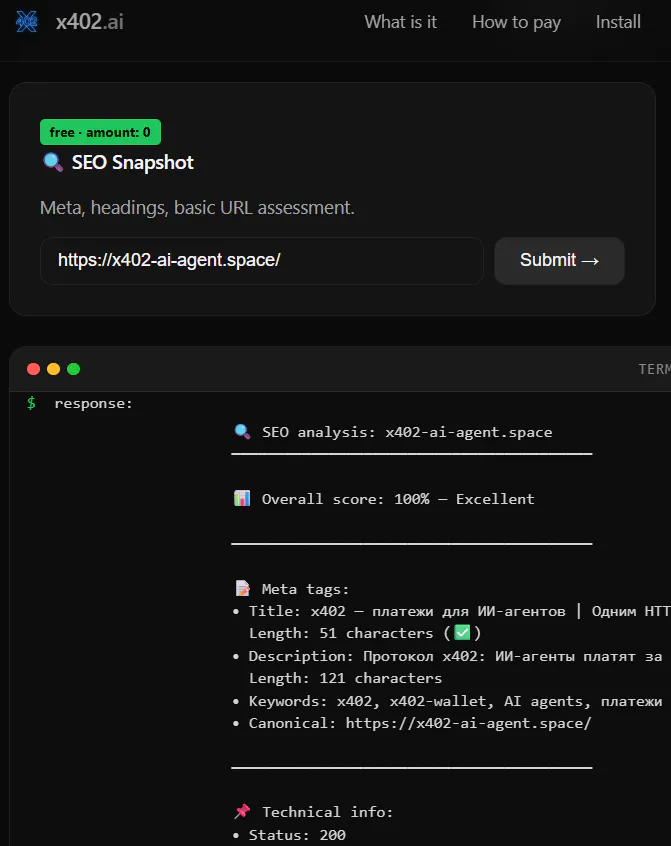Focus the URL input field
This screenshot has height=846, width=671.
point(262,261)
